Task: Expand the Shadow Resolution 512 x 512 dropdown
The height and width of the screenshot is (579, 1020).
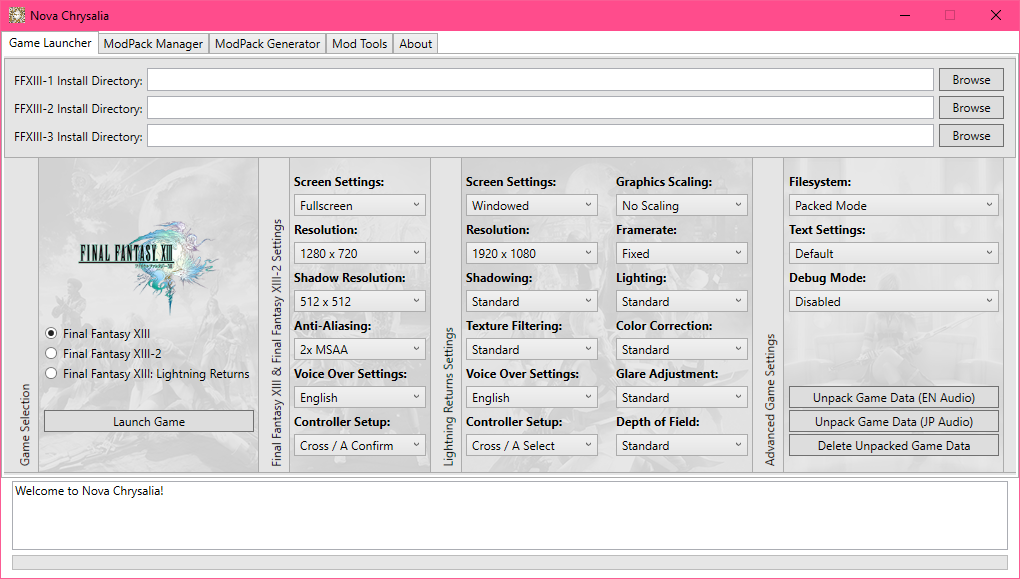Action: [360, 301]
